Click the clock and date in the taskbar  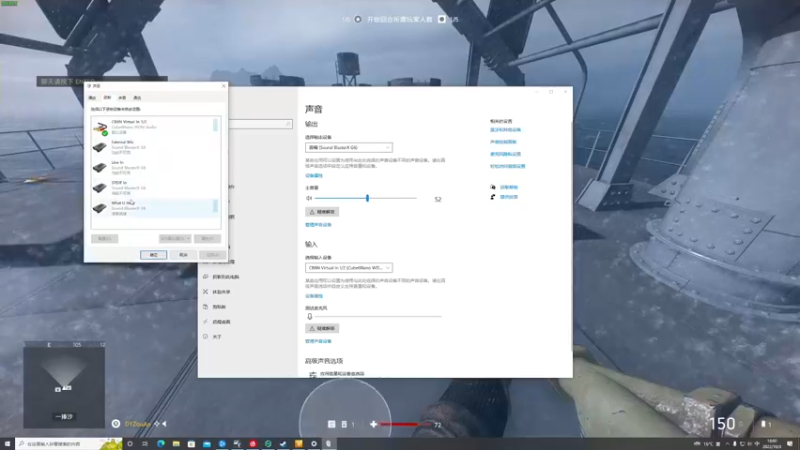(x=772, y=444)
